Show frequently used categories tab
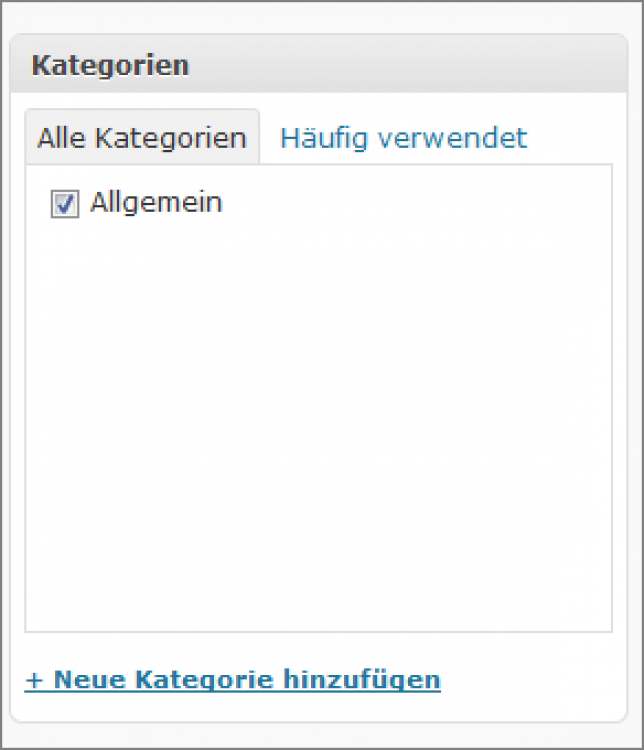The image size is (644, 750). (x=403, y=138)
